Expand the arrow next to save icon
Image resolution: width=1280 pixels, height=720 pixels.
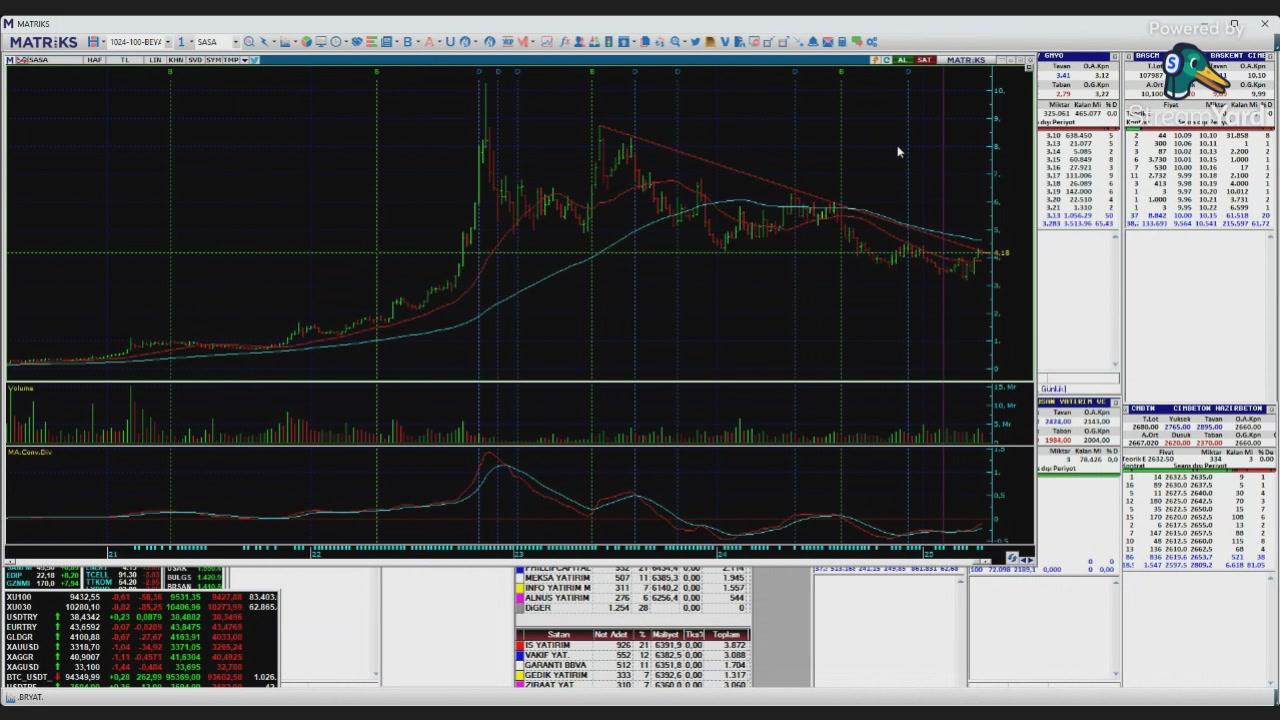(103, 42)
